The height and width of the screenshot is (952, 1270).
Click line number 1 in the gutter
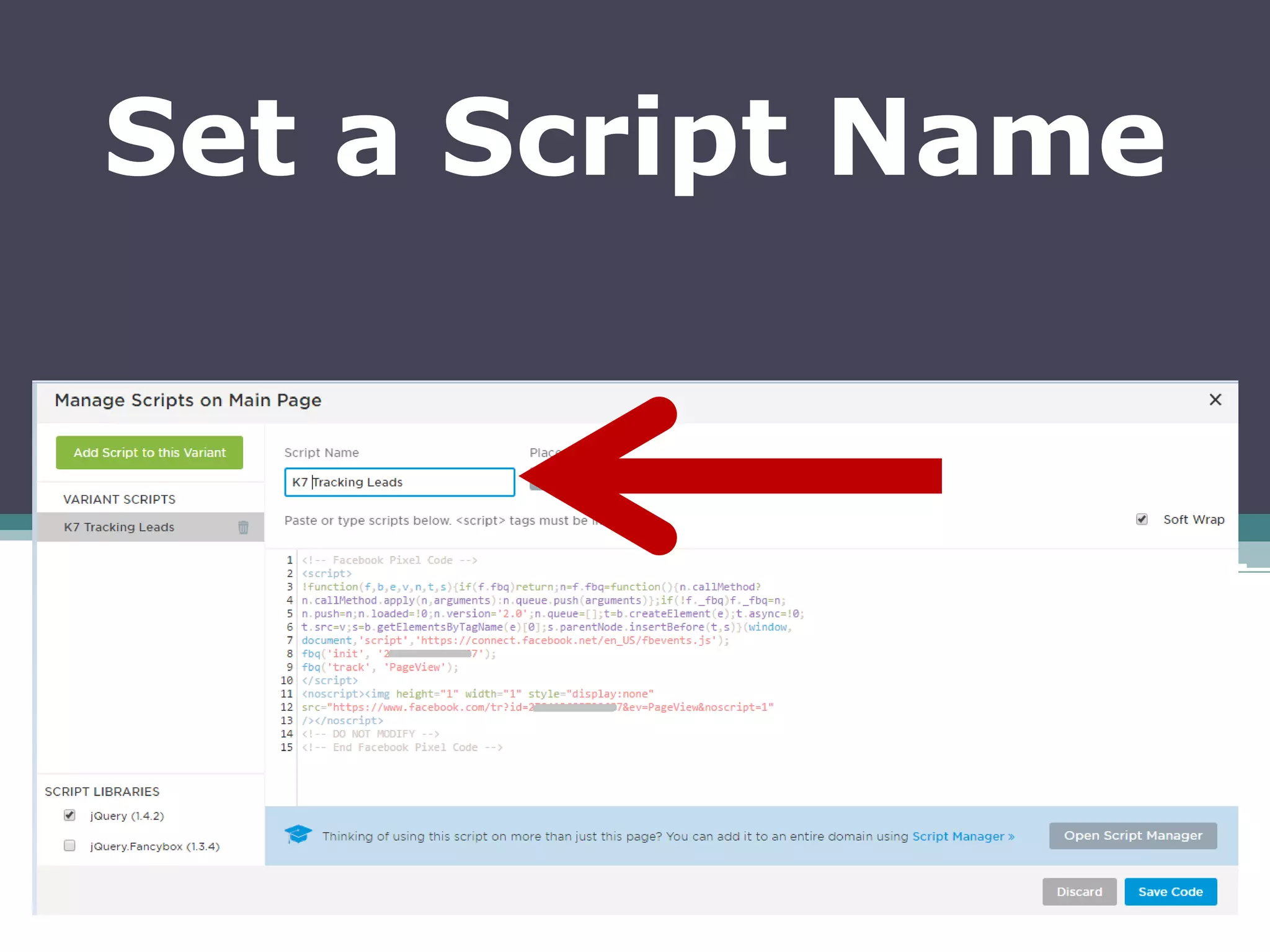point(290,560)
